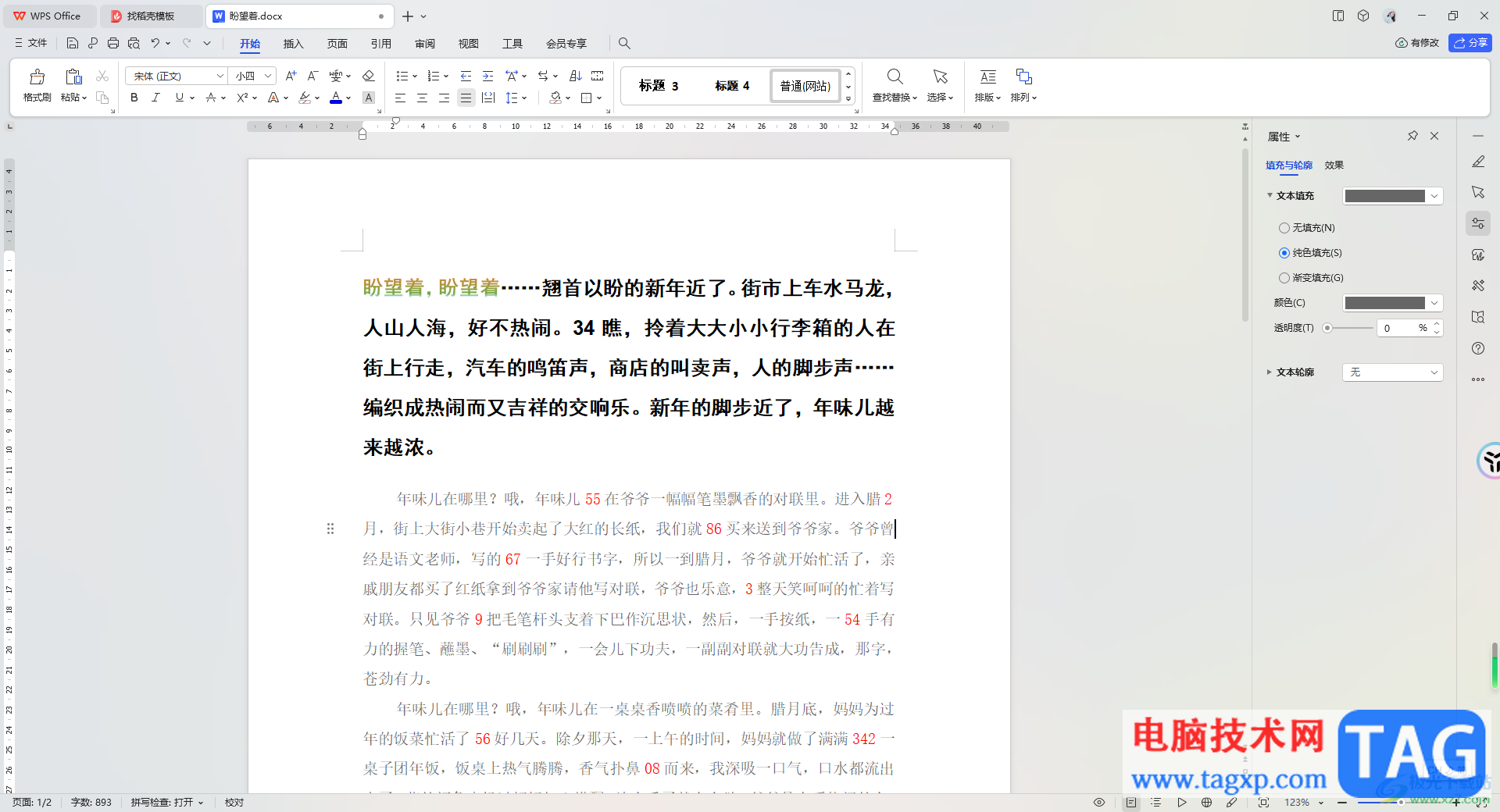Open the File menu

coord(31,43)
